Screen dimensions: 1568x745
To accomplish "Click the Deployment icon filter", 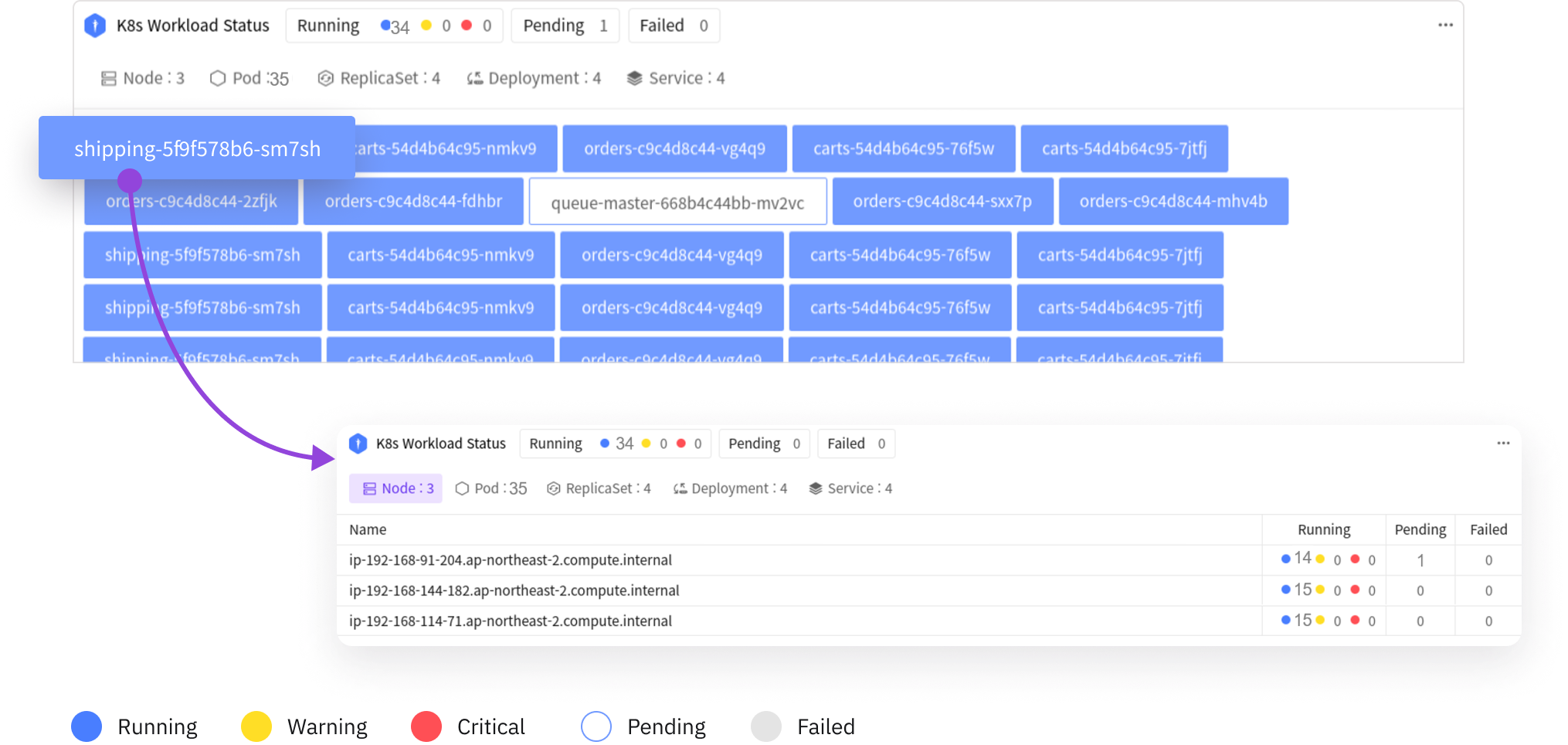I will coord(474,77).
